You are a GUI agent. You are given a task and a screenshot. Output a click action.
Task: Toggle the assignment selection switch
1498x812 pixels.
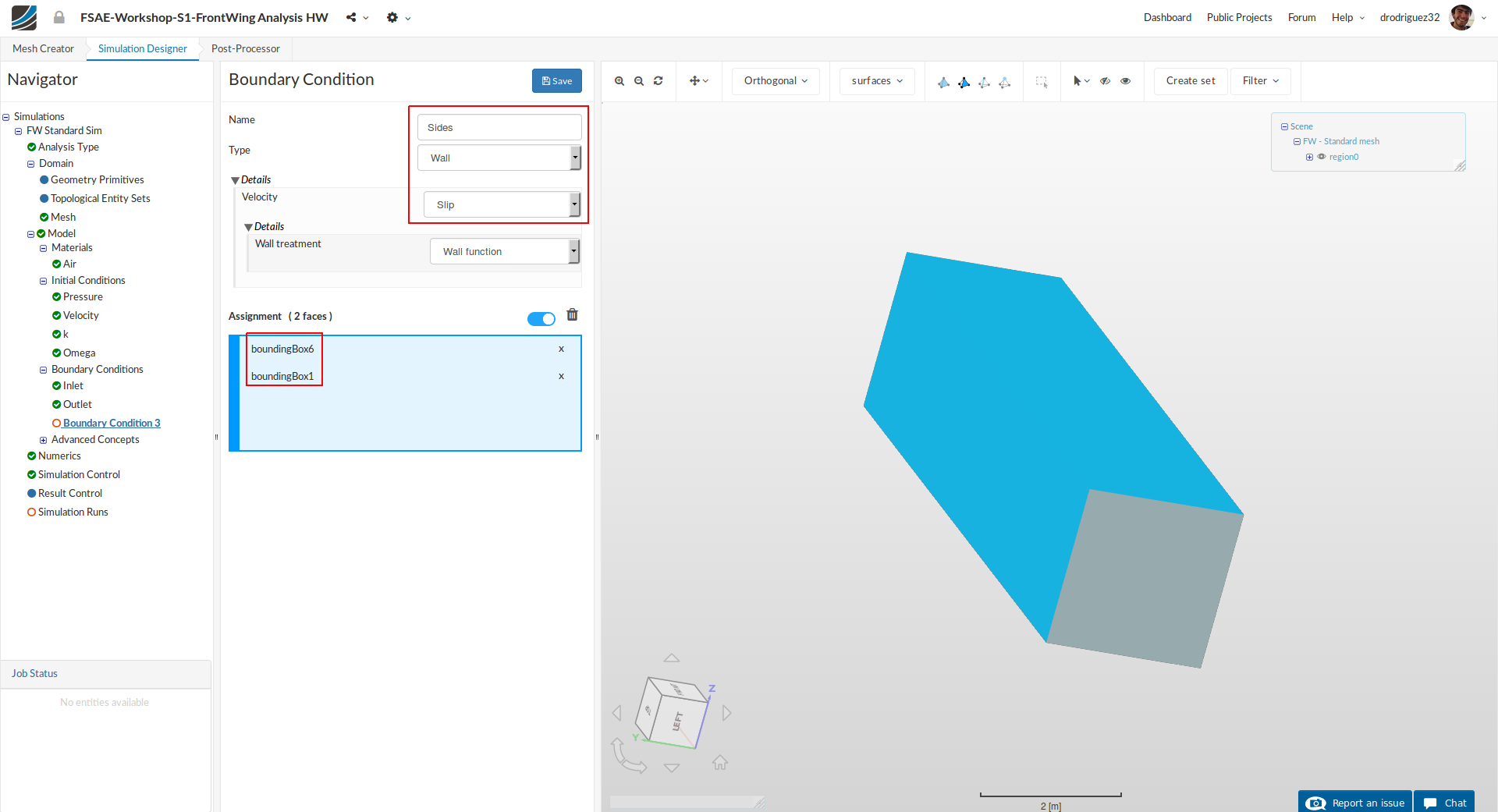tap(541, 318)
